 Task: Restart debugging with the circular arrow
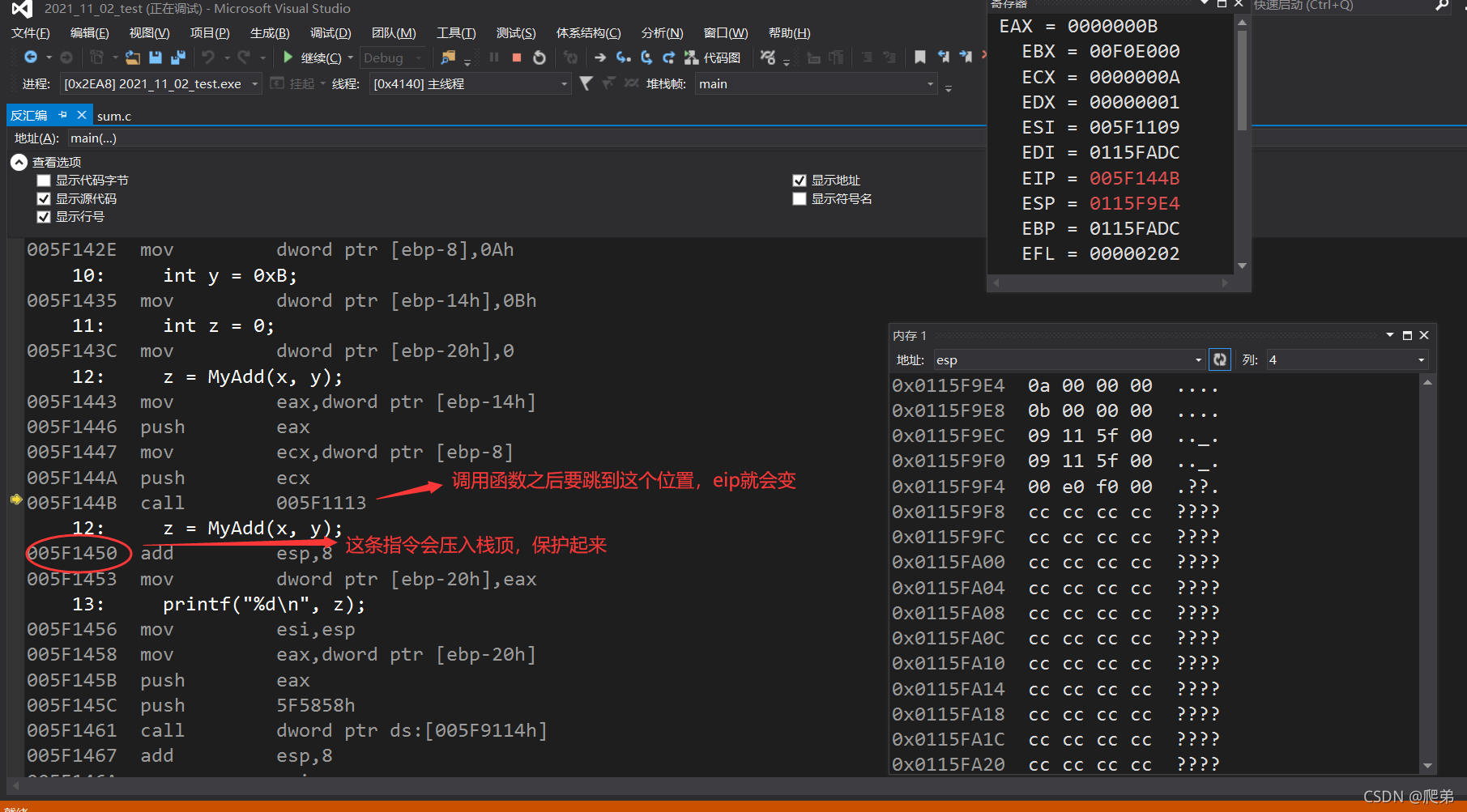(539, 57)
